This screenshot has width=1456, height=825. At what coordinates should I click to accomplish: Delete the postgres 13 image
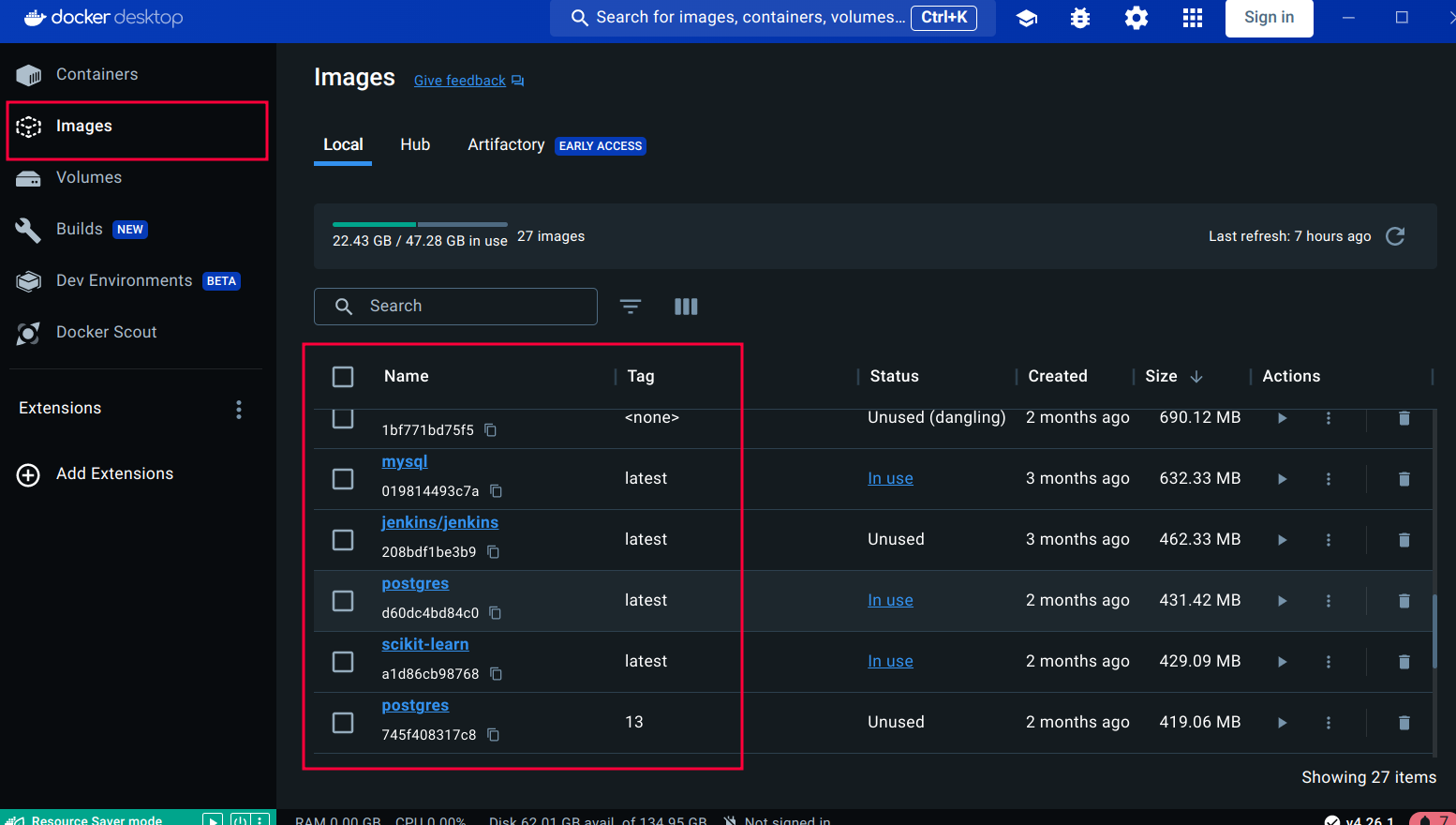1404,723
